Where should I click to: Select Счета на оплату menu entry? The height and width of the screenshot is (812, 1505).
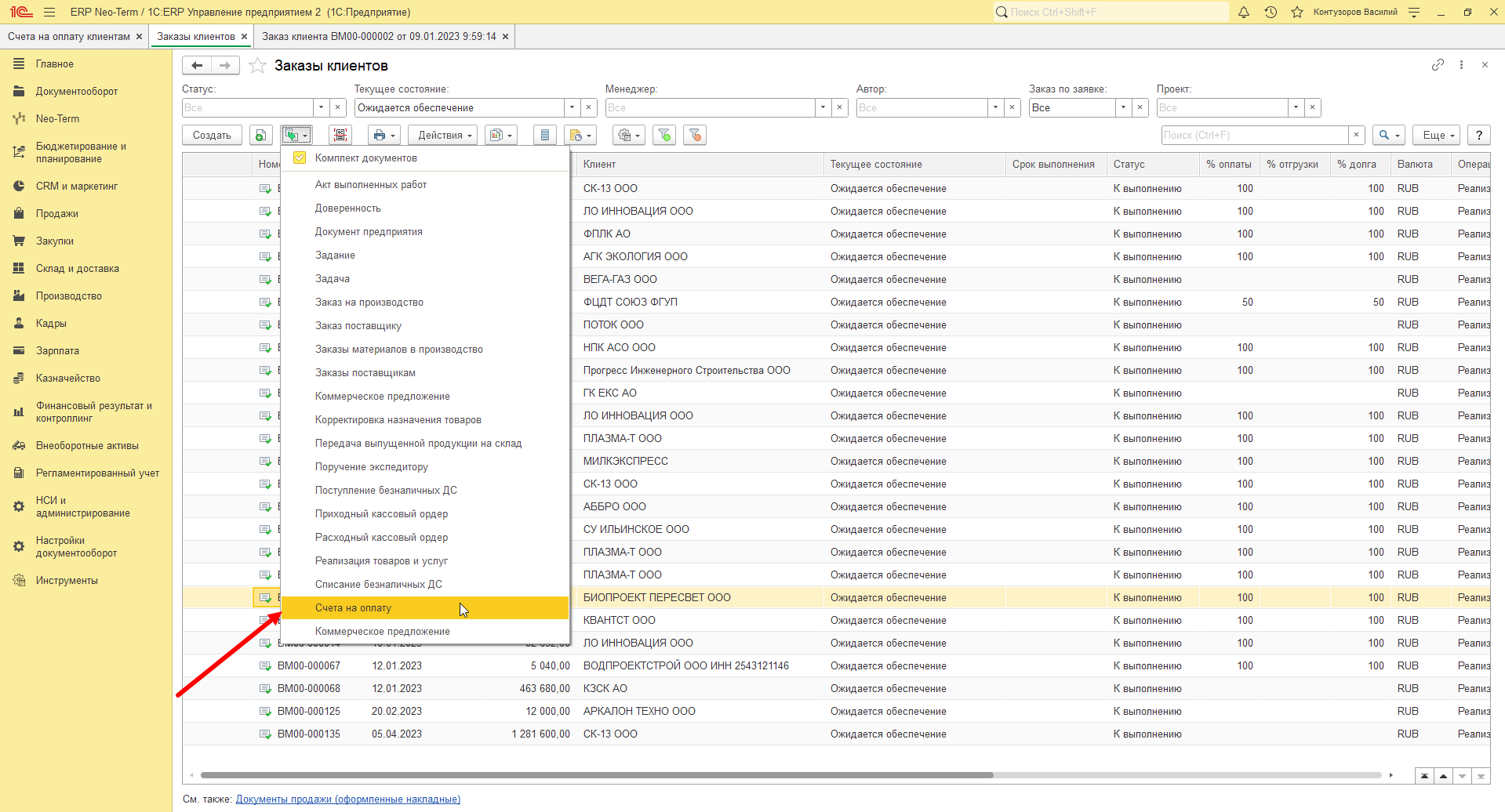tap(425, 608)
